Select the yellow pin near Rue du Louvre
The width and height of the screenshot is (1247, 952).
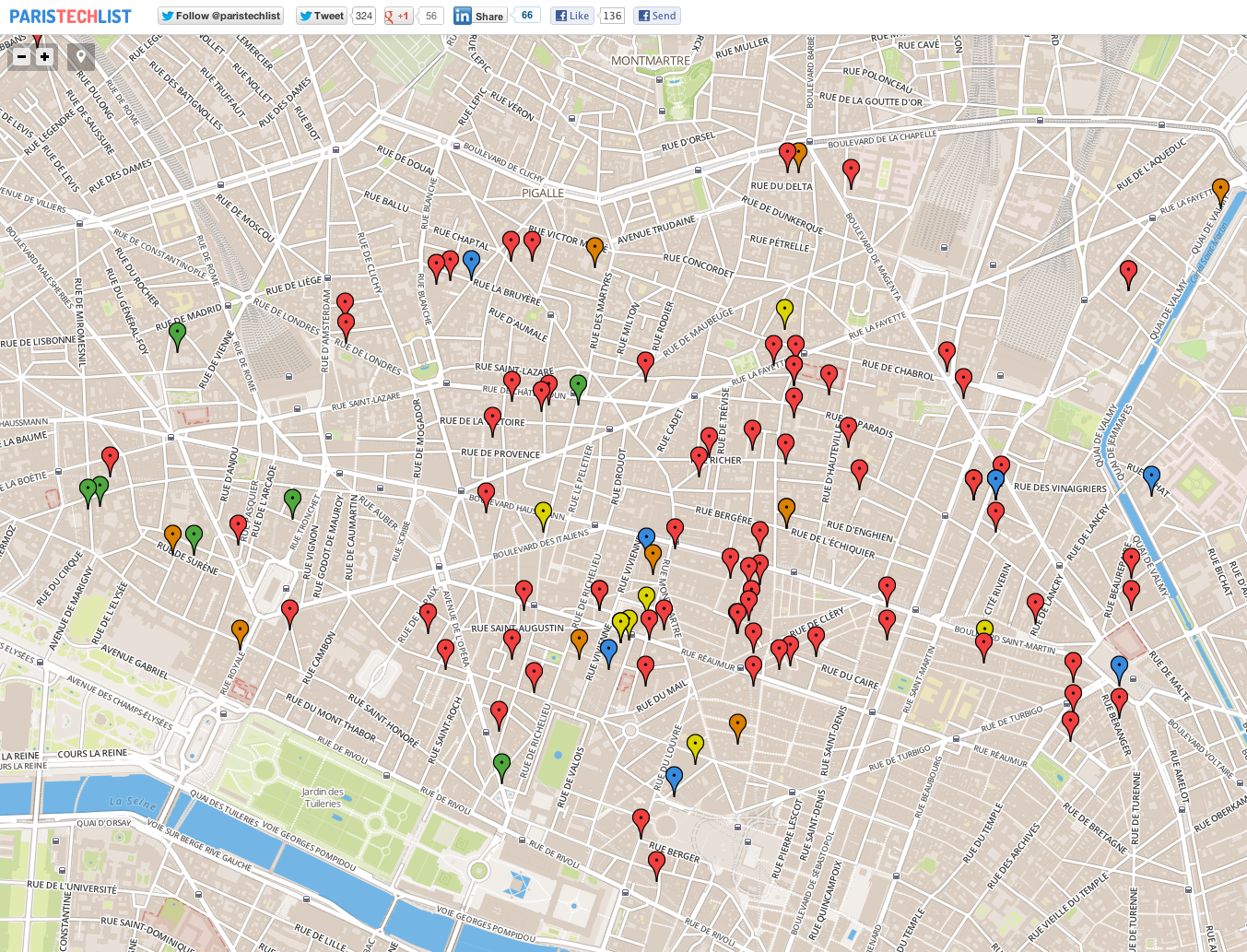pos(696,748)
